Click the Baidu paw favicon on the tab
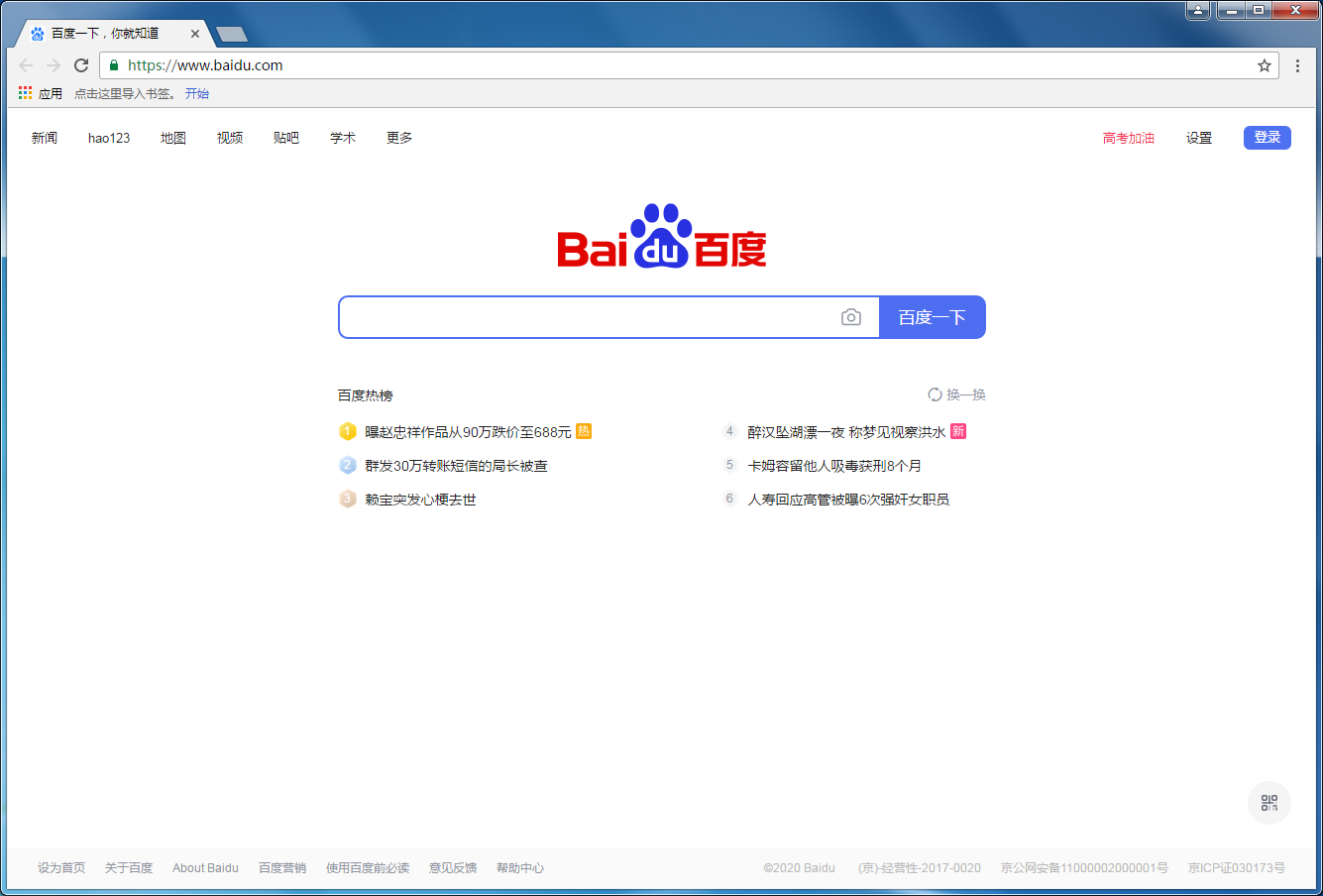 (x=38, y=34)
